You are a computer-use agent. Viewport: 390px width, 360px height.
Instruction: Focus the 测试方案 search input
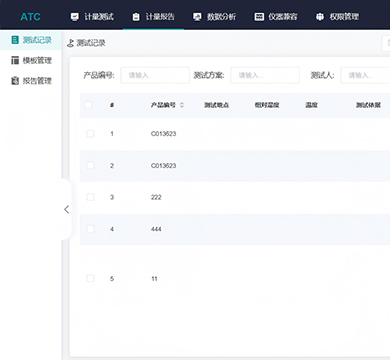pyautogui.click(x=265, y=75)
